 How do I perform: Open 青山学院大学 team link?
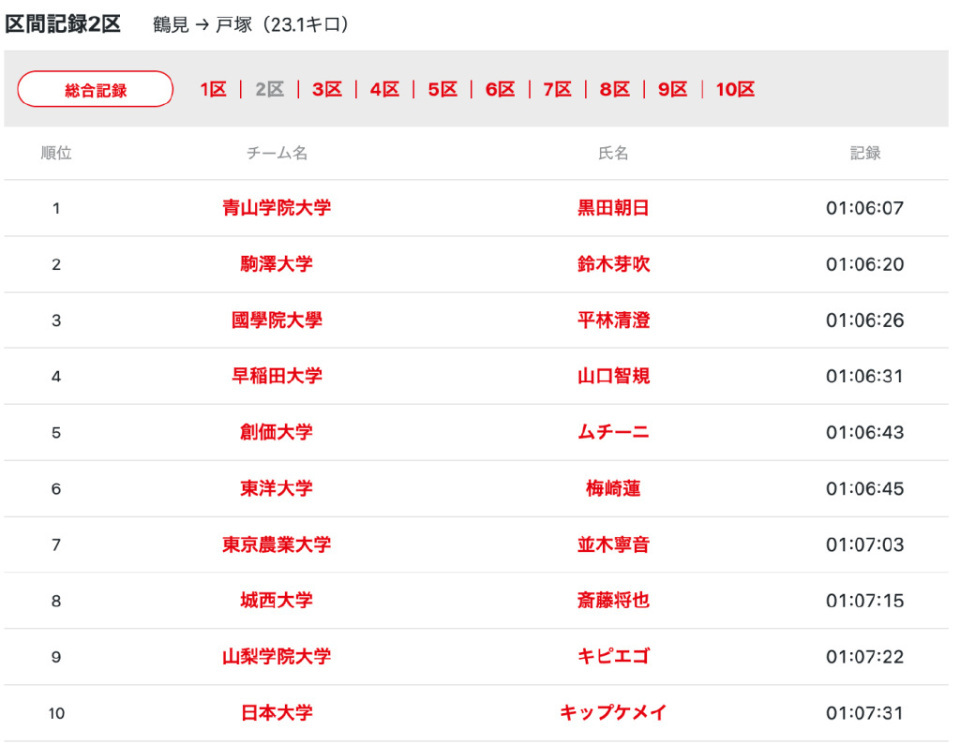276,208
